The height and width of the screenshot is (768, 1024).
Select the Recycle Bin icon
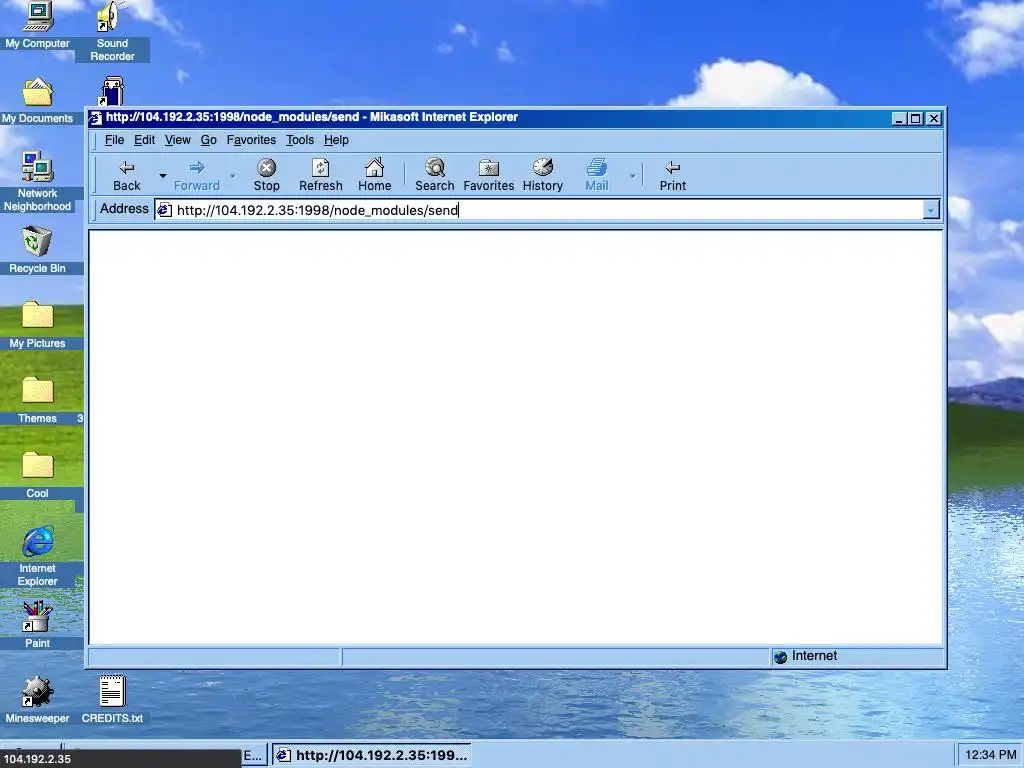[37, 250]
